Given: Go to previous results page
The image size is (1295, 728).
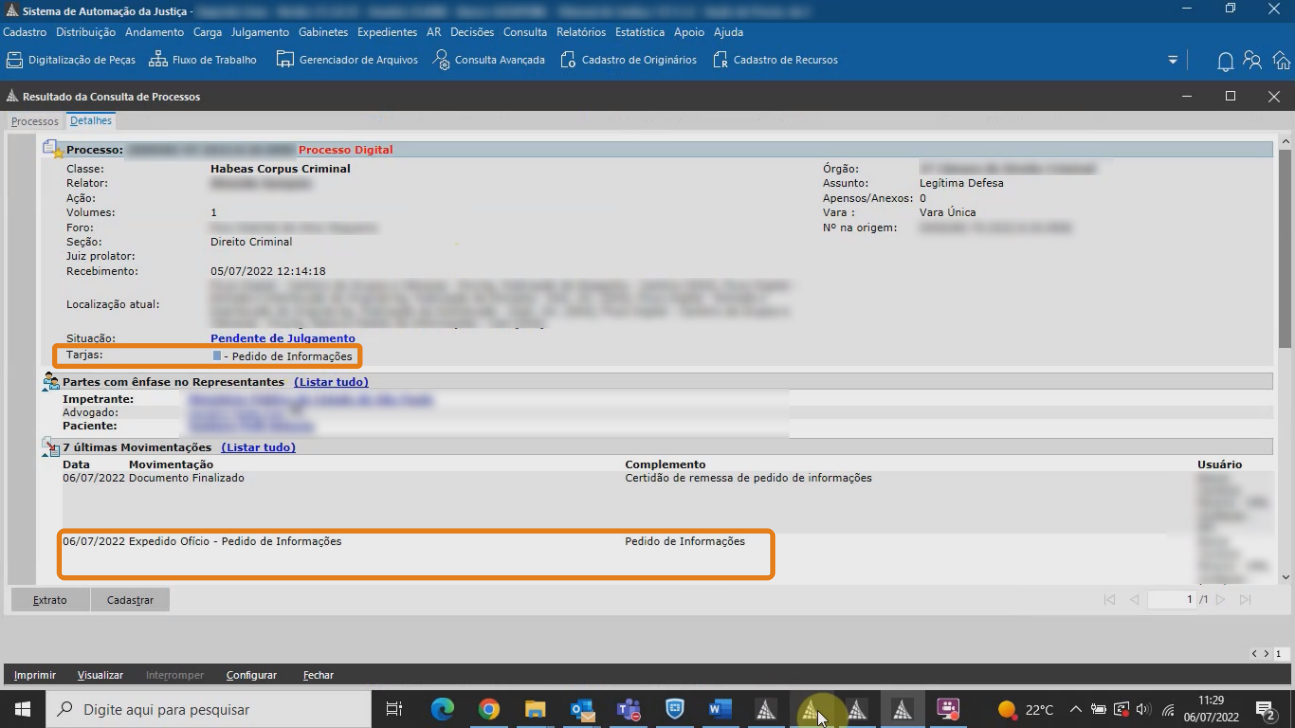Looking at the screenshot, I should [1134, 600].
